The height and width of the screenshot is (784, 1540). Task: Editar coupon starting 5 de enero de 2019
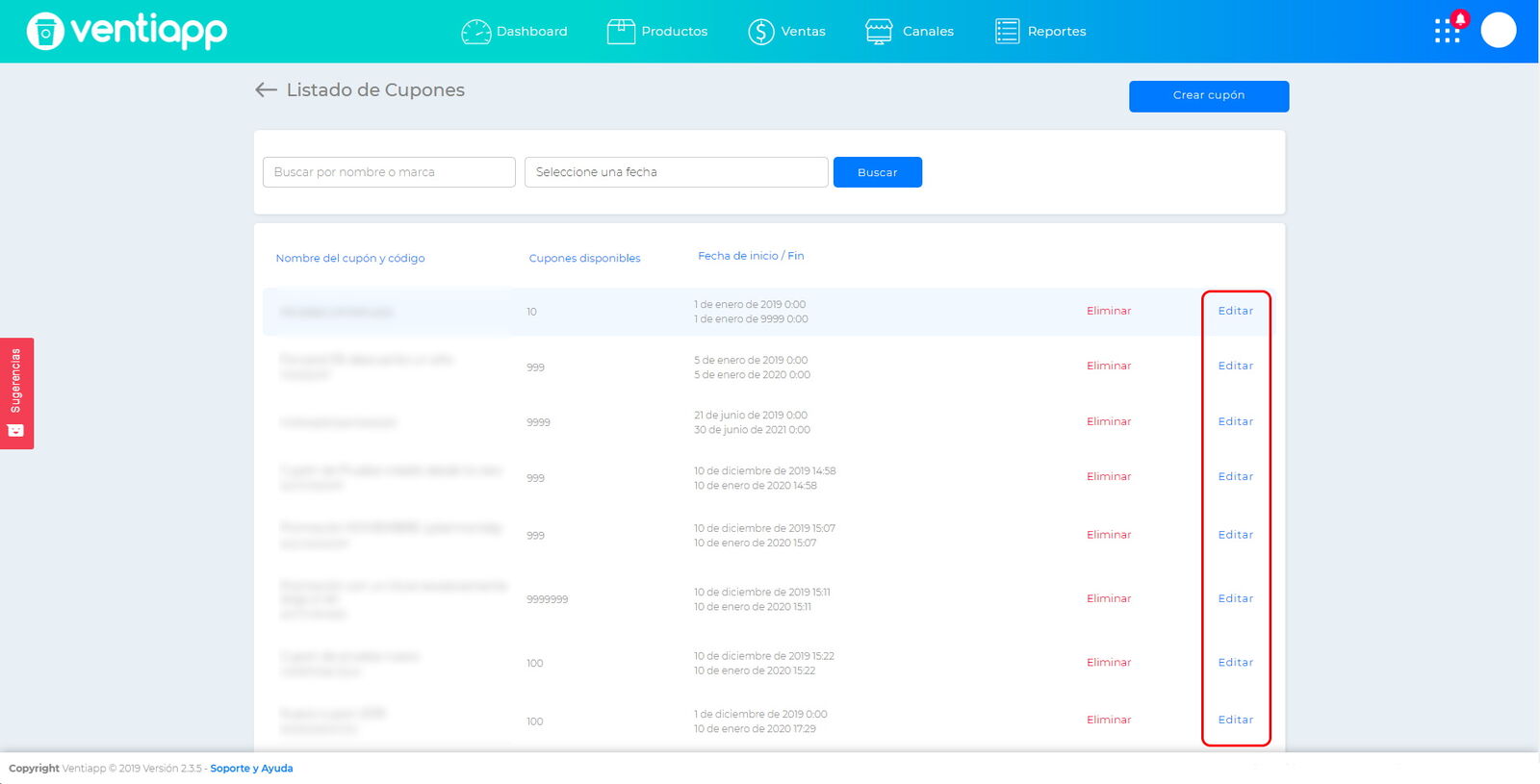[1236, 366]
